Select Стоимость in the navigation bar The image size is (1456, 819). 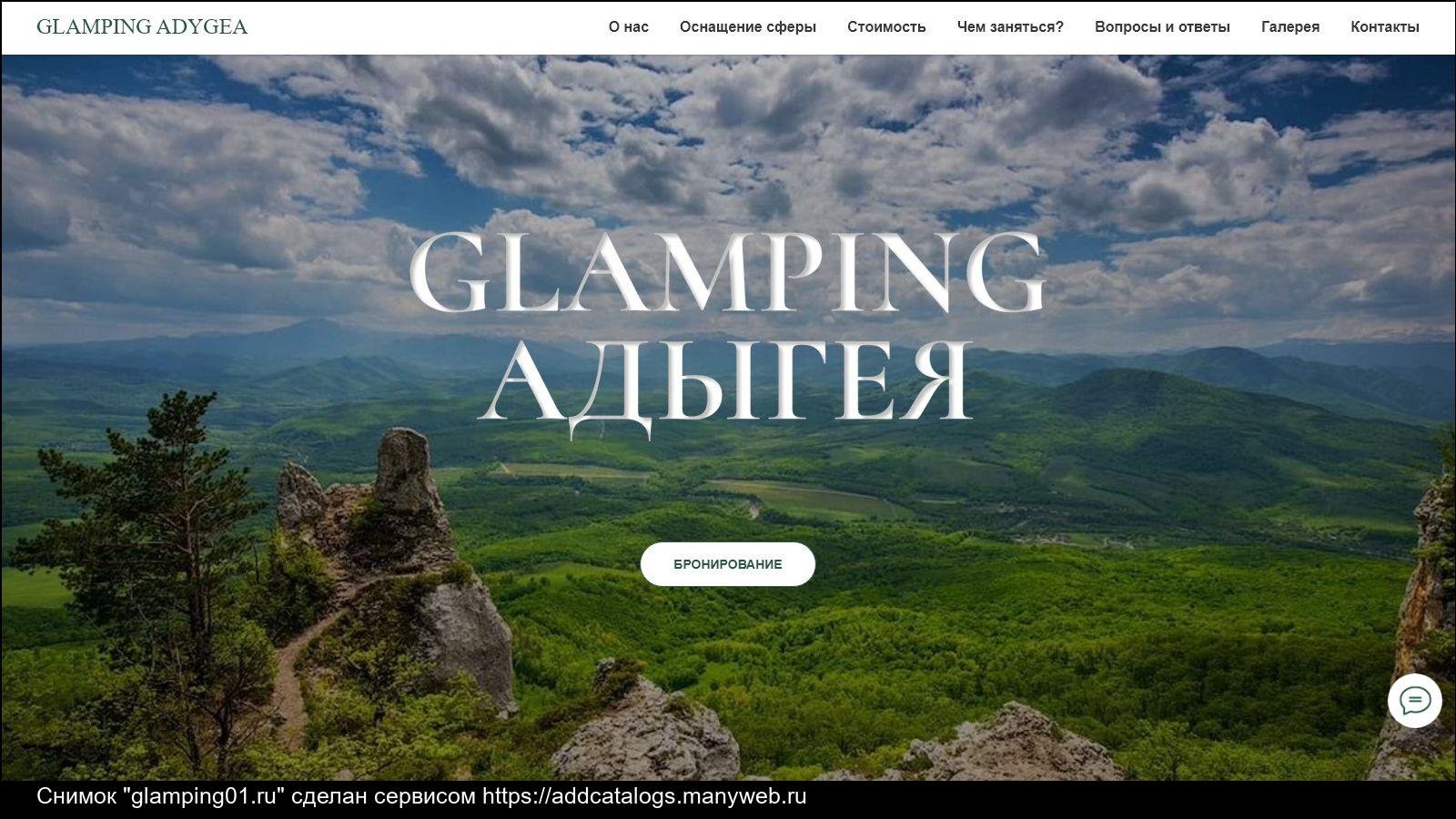[886, 27]
